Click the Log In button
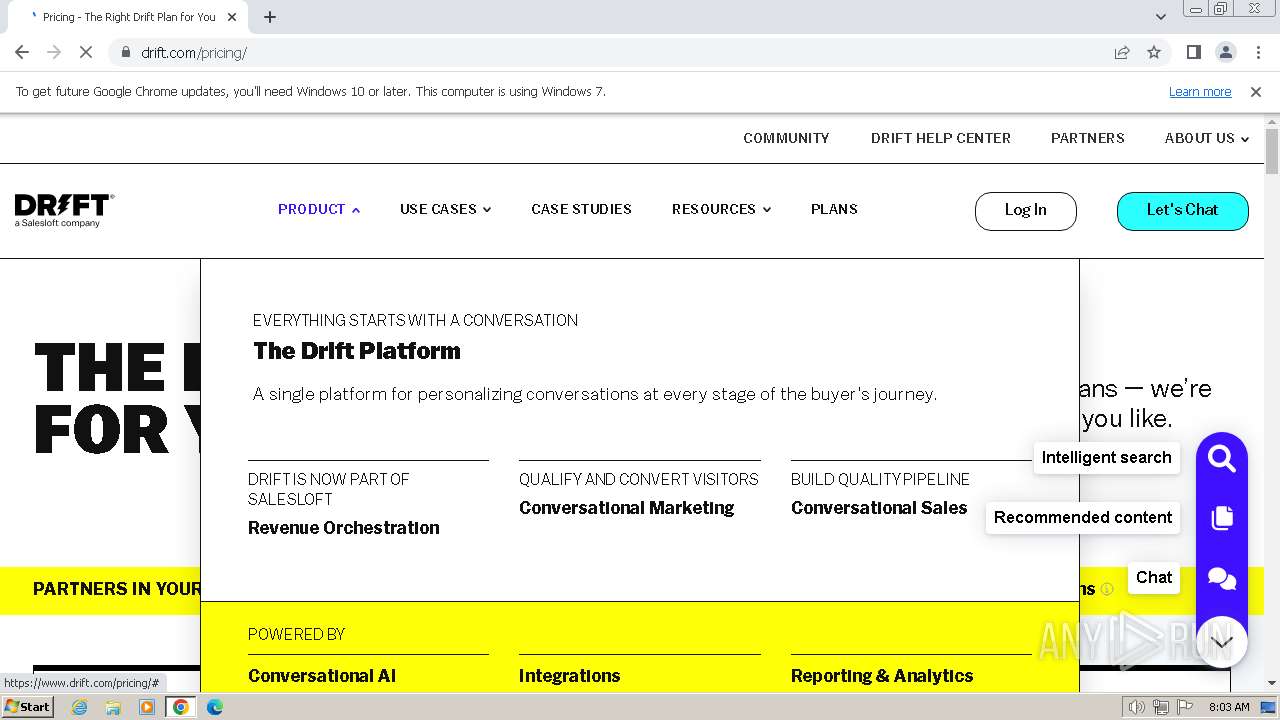Screen dimensions: 1280x720 click(1025, 211)
